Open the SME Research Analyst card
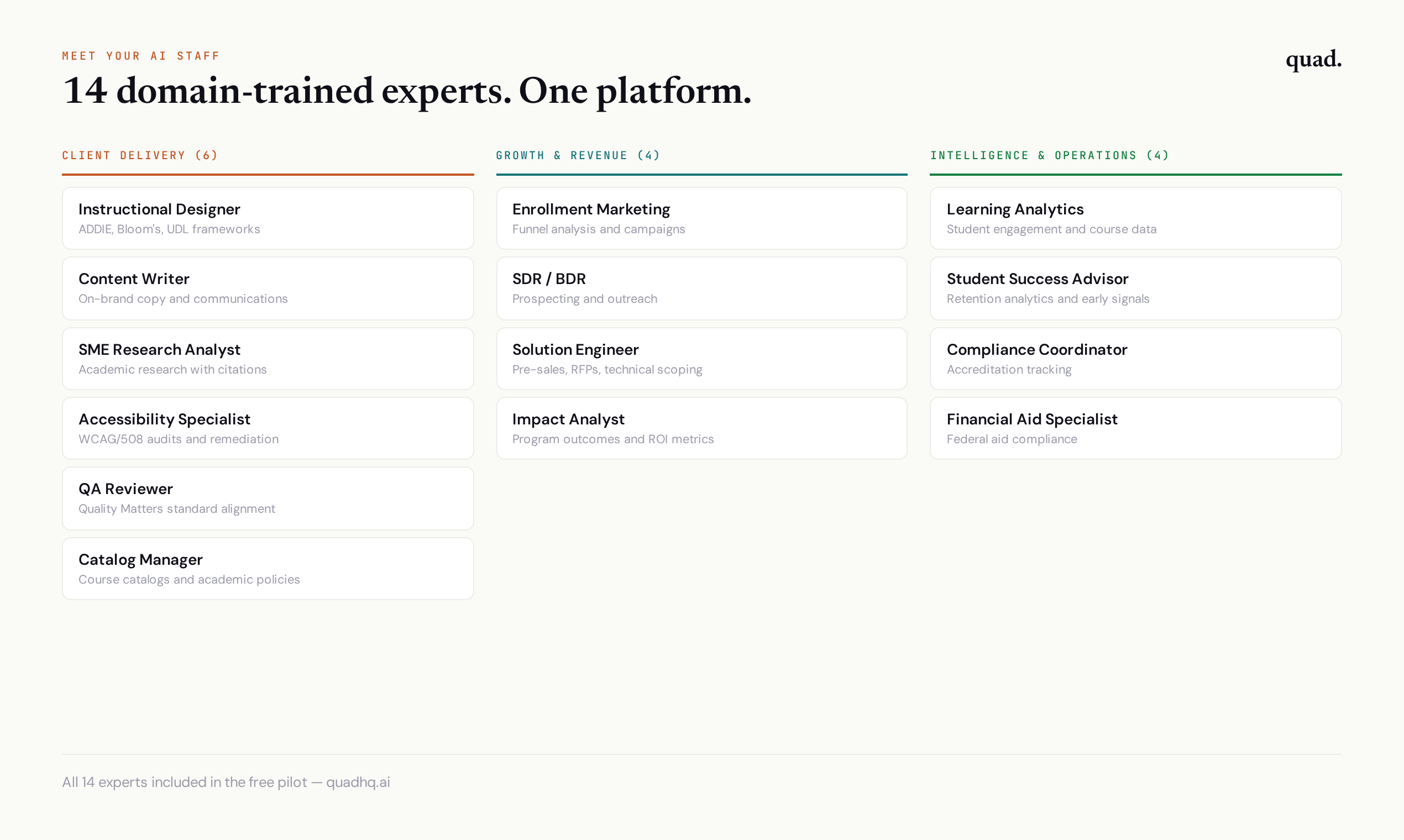This screenshot has height=840, width=1404. [267, 358]
